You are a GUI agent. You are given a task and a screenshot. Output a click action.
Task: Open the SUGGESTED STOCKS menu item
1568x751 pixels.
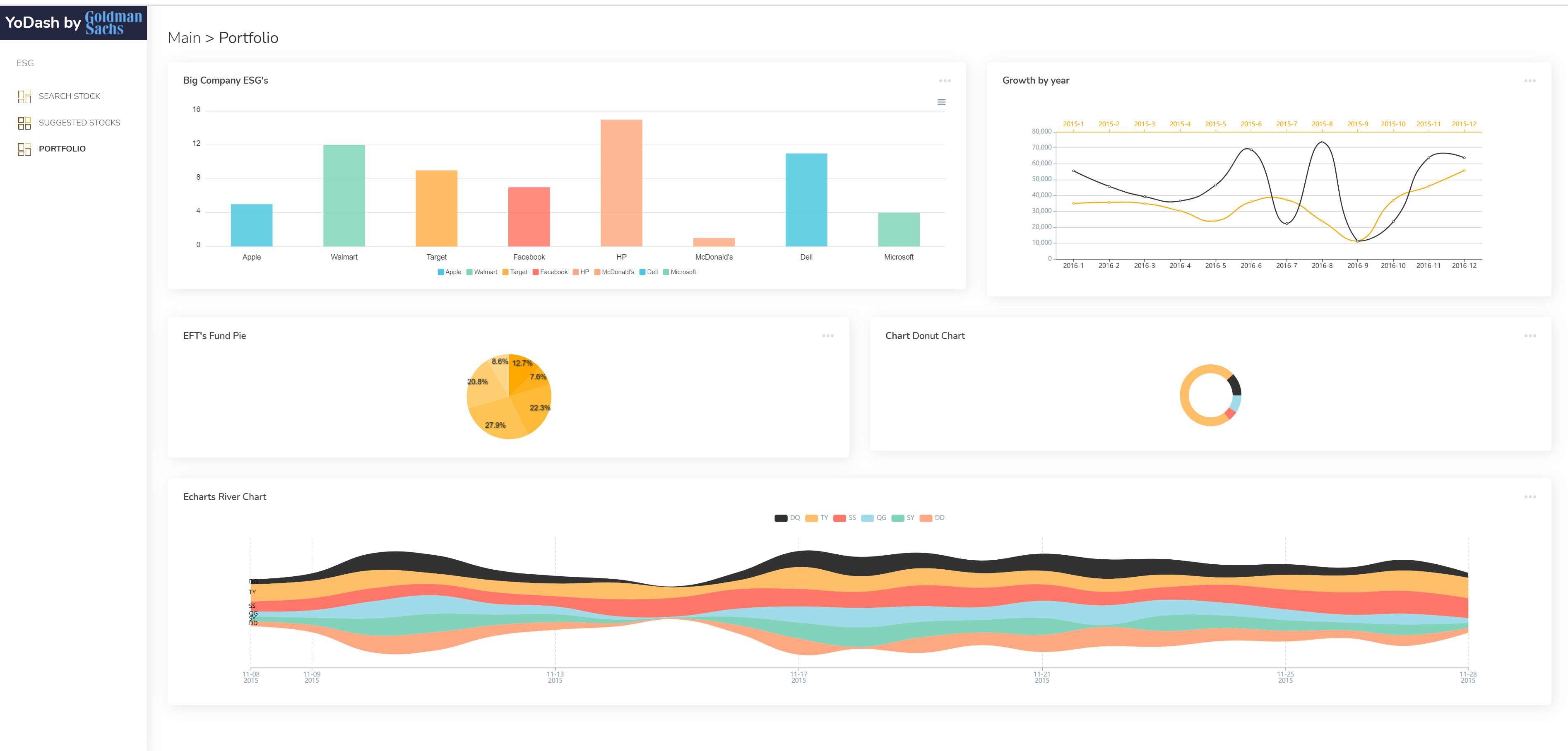79,123
